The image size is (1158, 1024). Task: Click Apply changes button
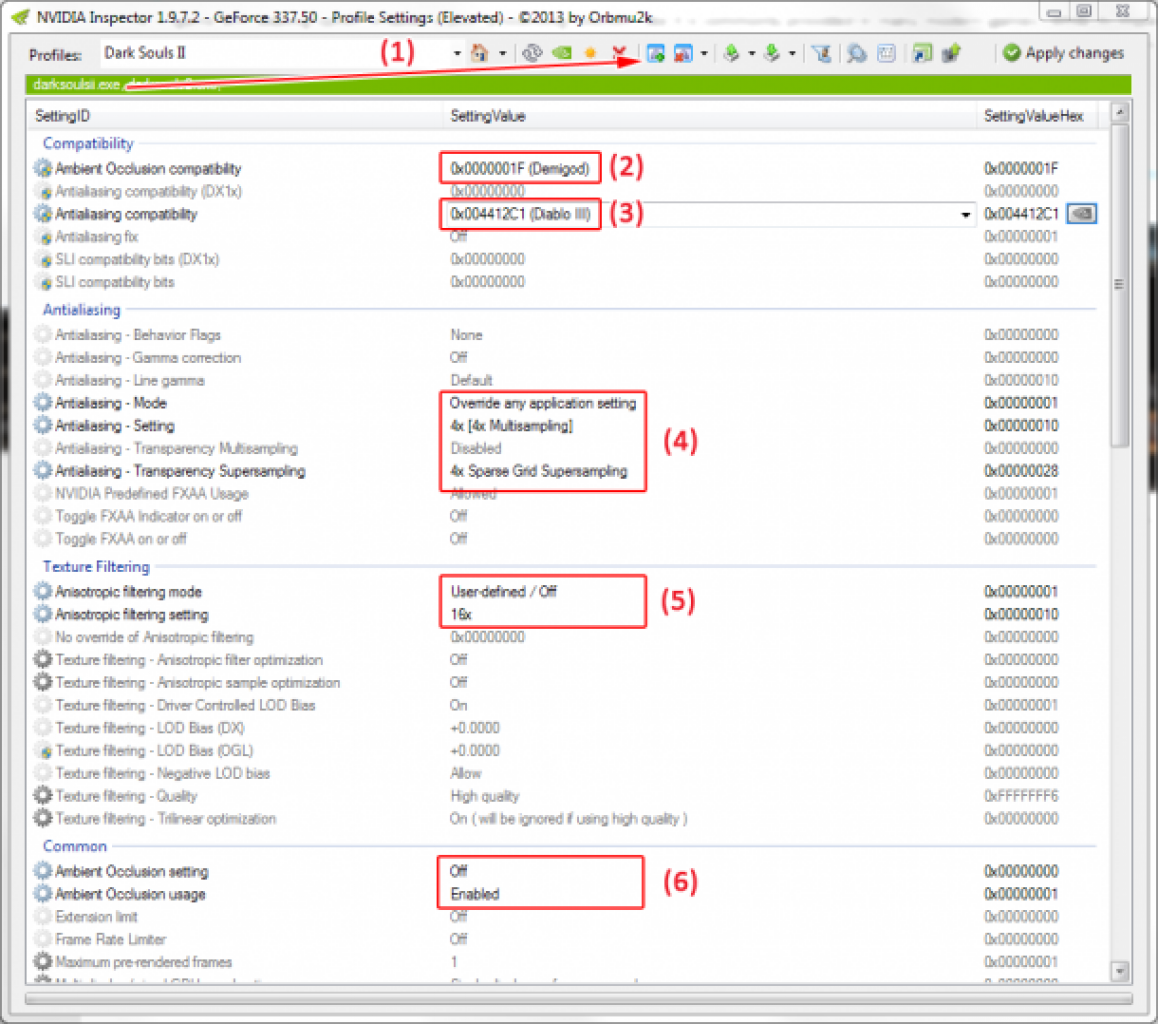pyautogui.click(x=1063, y=53)
